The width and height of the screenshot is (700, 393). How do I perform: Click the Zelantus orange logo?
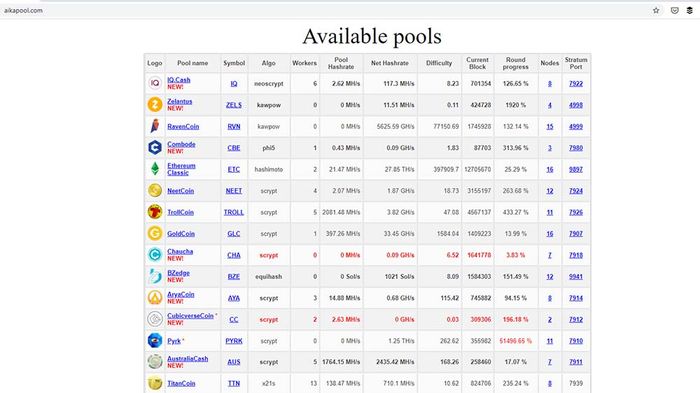(x=155, y=105)
